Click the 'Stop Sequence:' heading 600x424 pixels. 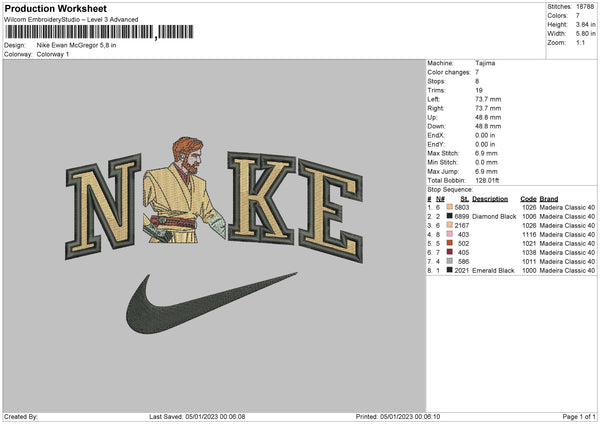450,190
